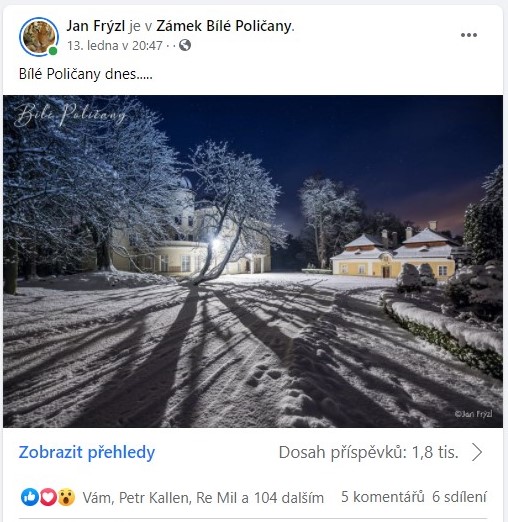Open Jan Frýzl's profile via name link
The width and height of the screenshot is (508, 522).
[x=96, y=26]
